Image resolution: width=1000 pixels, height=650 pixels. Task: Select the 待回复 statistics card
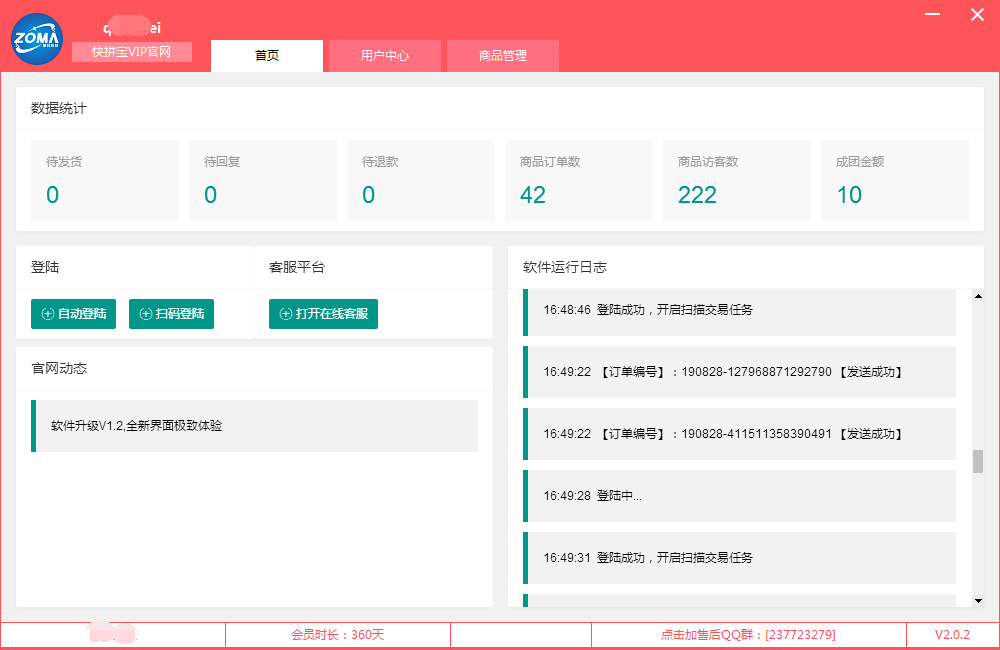coord(255,180)
